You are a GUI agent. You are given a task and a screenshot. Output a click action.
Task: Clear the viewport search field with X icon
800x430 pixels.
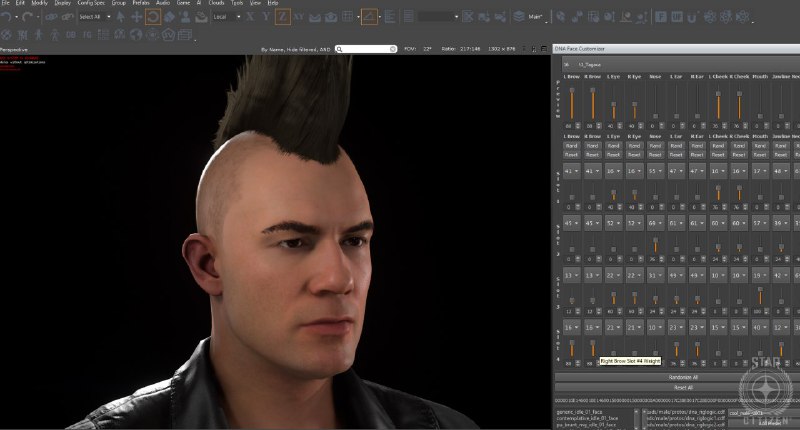click(392, 49)
